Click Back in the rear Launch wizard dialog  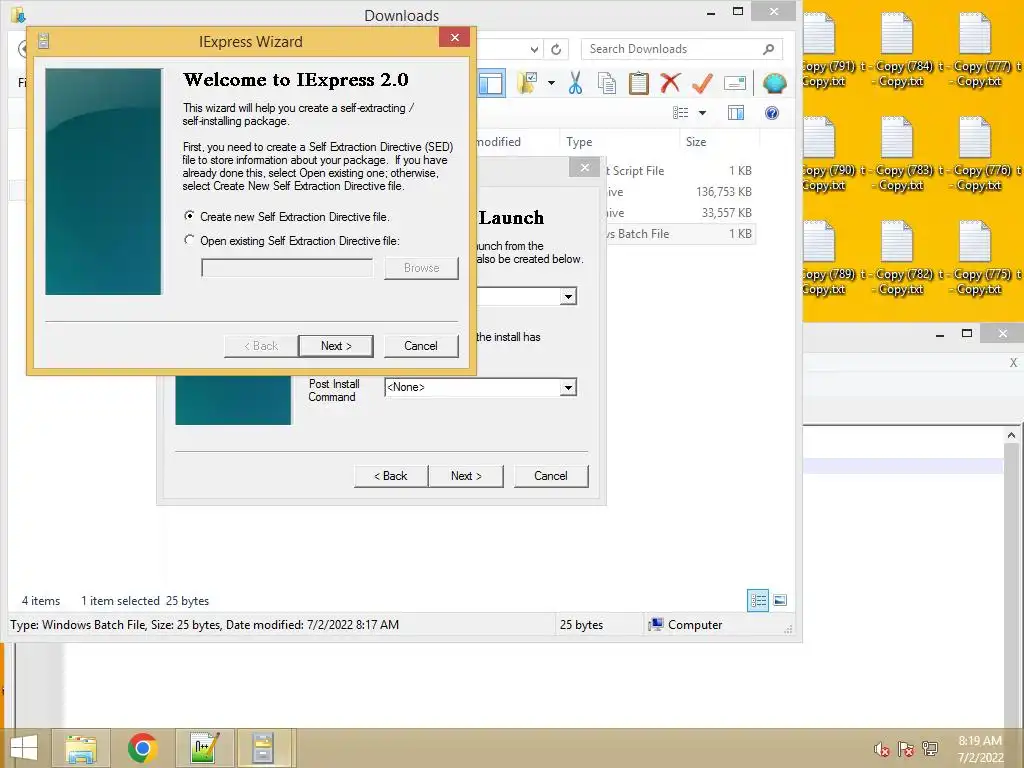tap(391, 476)
